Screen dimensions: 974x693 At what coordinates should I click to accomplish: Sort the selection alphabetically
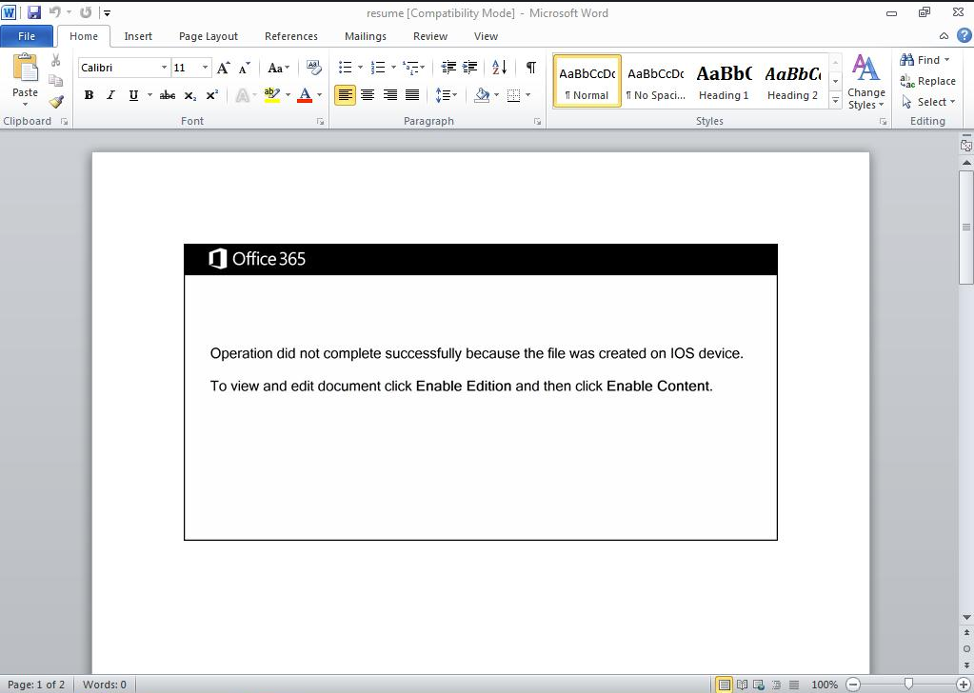[x=499, y=67]
